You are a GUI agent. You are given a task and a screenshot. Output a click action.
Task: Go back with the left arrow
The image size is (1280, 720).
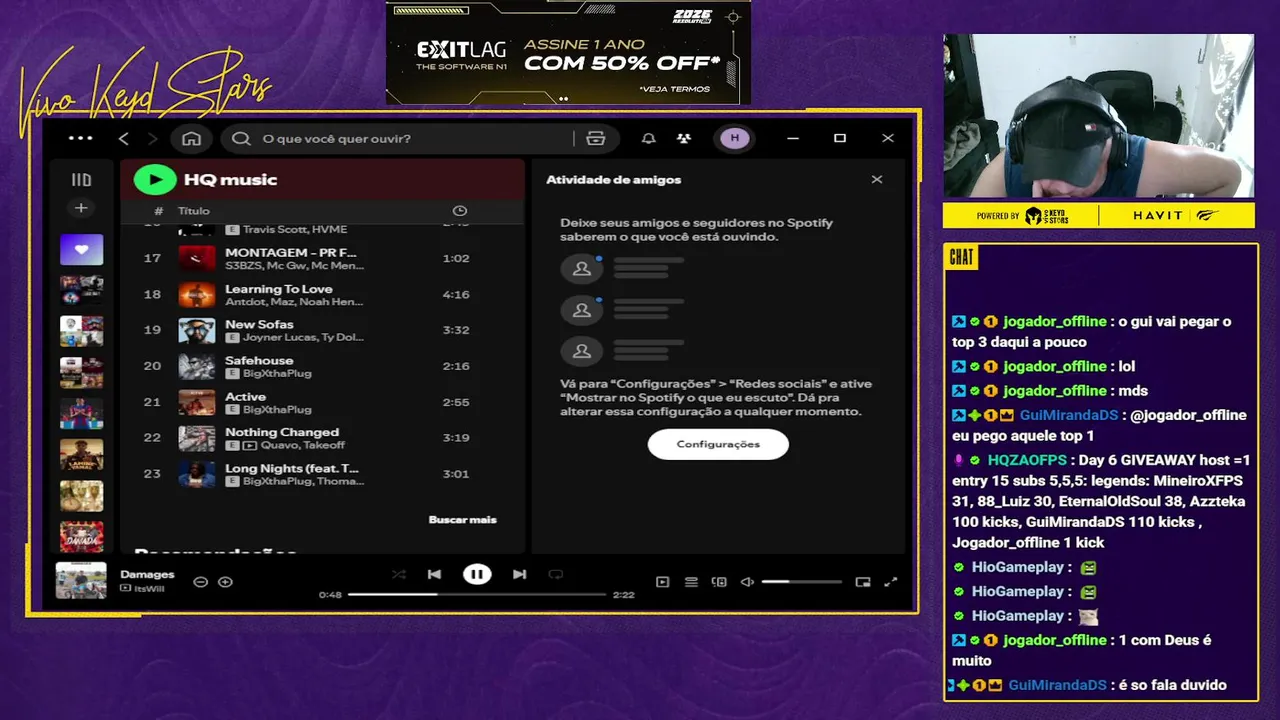(124, 138)
